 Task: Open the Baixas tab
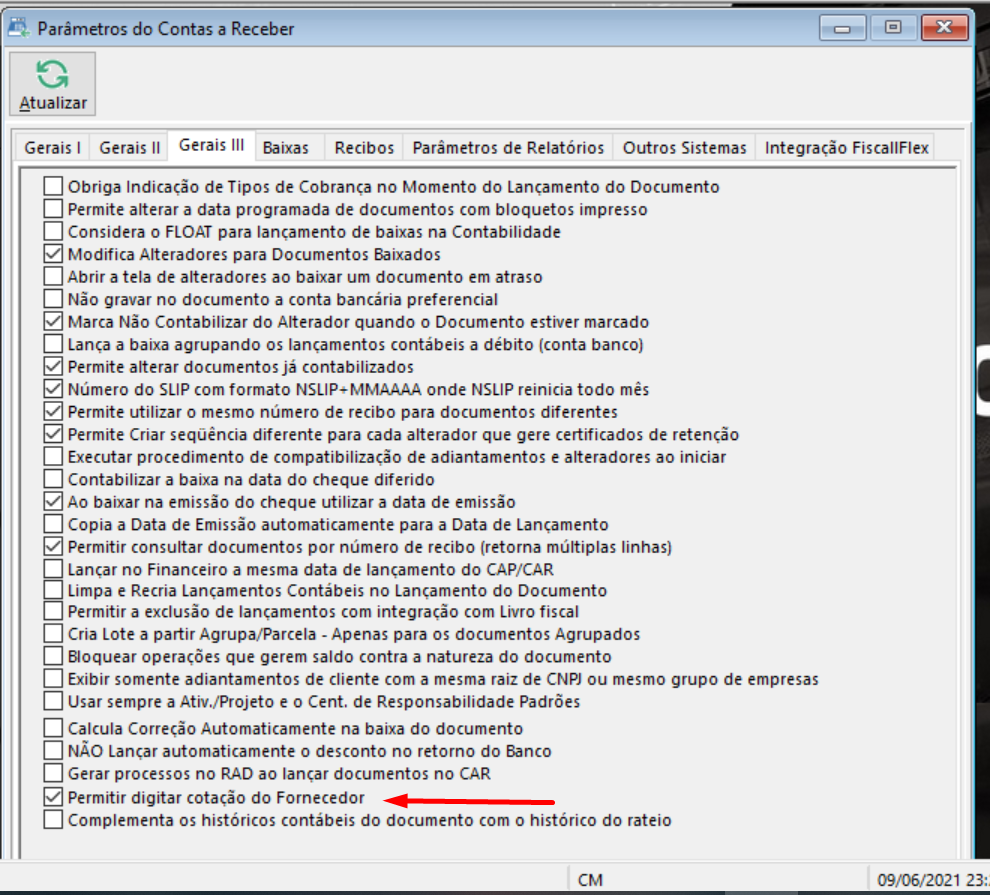[286, 148]
